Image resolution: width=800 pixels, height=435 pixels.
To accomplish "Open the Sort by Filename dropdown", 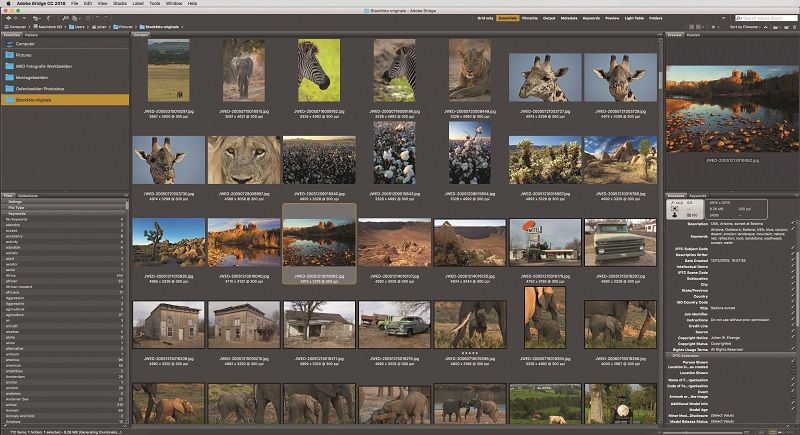I will point(744,27).
